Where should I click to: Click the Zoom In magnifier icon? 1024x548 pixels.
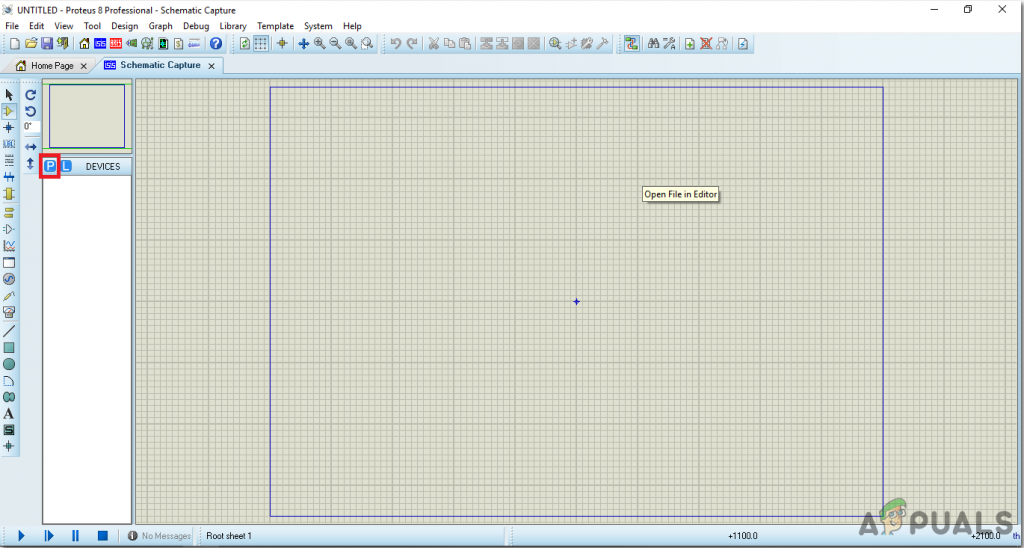[x=319, y=44]
